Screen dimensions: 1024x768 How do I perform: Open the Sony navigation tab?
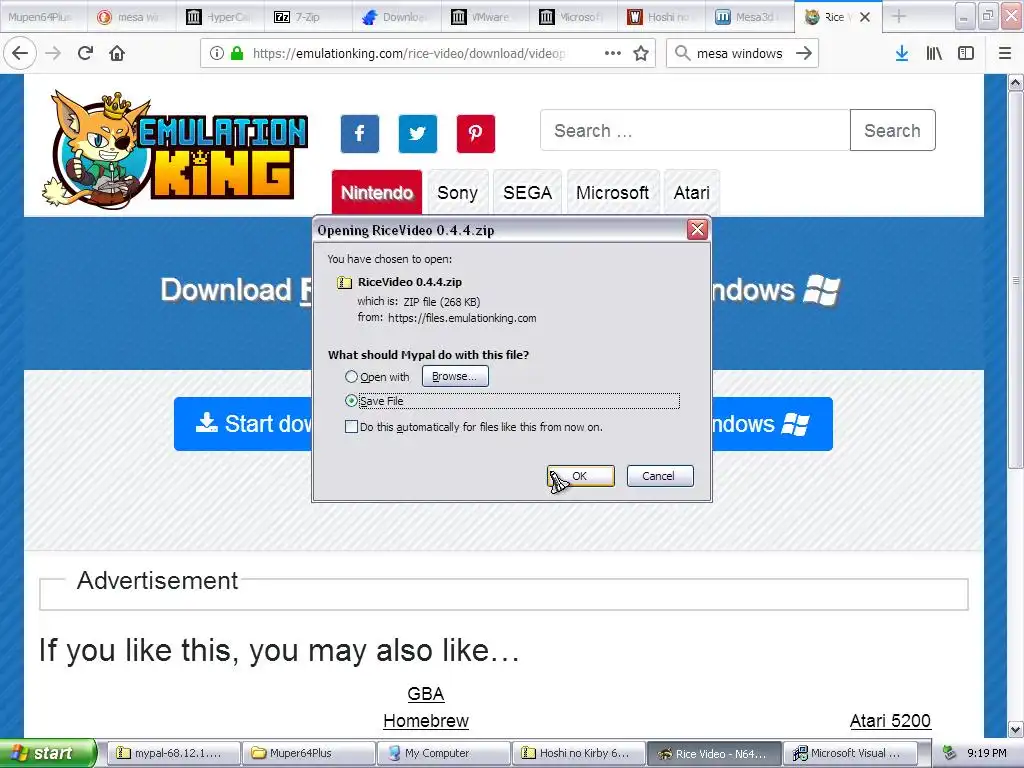point(458,193)
